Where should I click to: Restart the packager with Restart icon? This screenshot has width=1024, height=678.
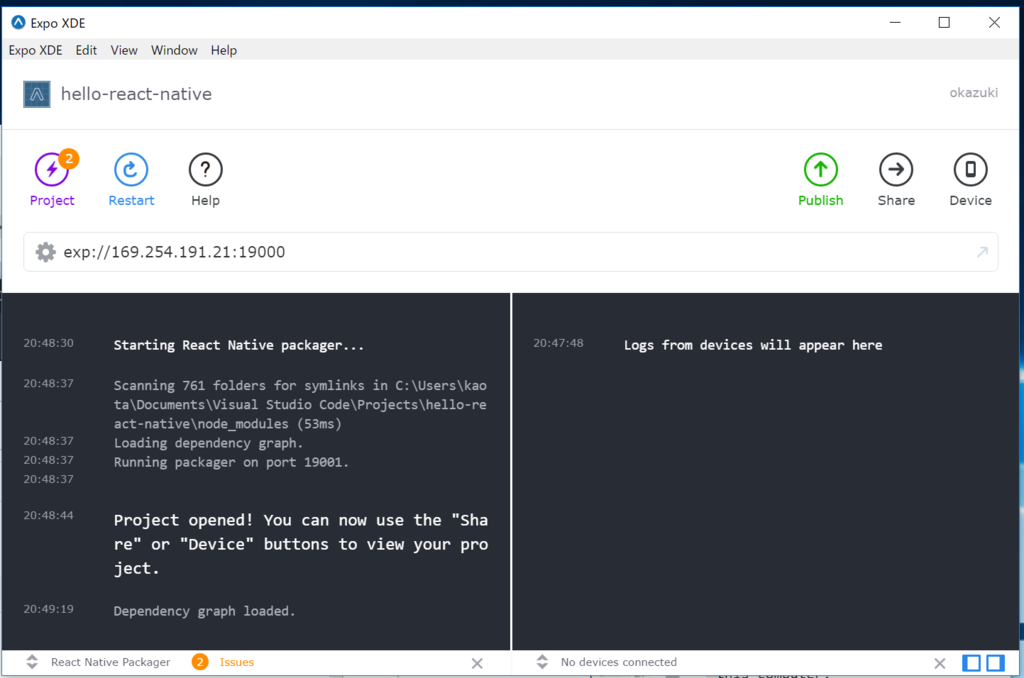(x=131, y=170)
